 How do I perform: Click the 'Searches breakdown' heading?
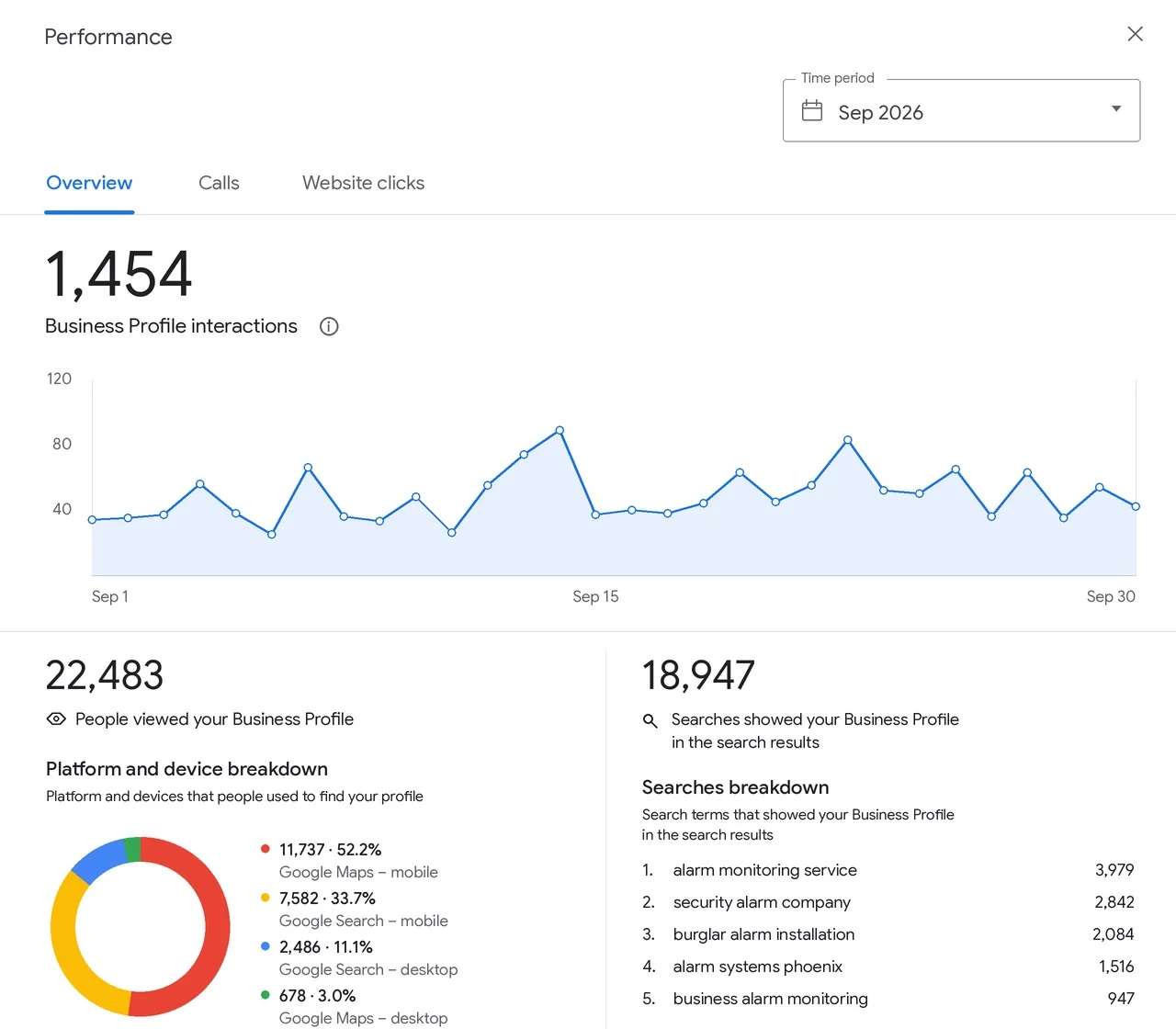pos(735,787)
